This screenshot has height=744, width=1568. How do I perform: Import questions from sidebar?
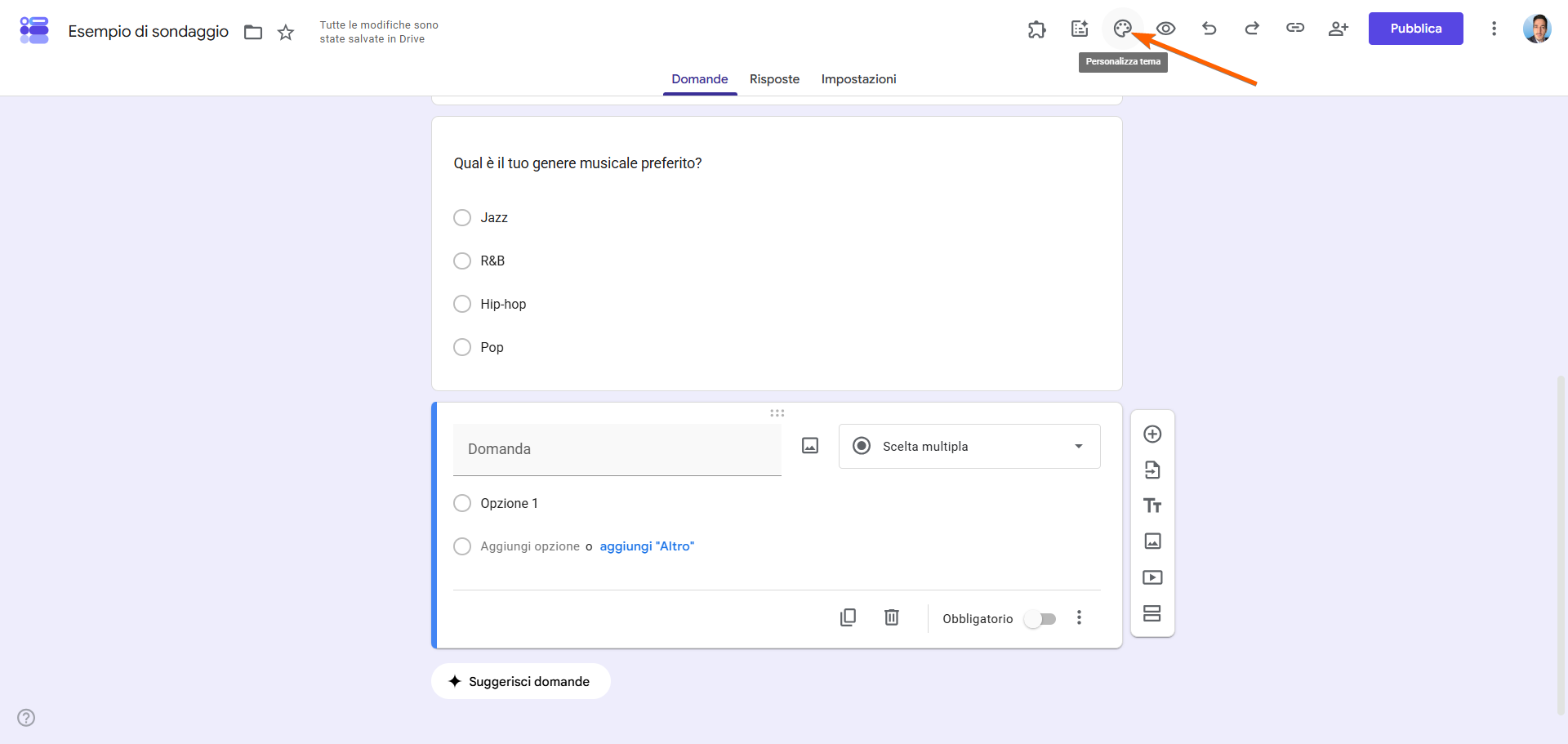pyautogui.click(x=1152, y=470)
